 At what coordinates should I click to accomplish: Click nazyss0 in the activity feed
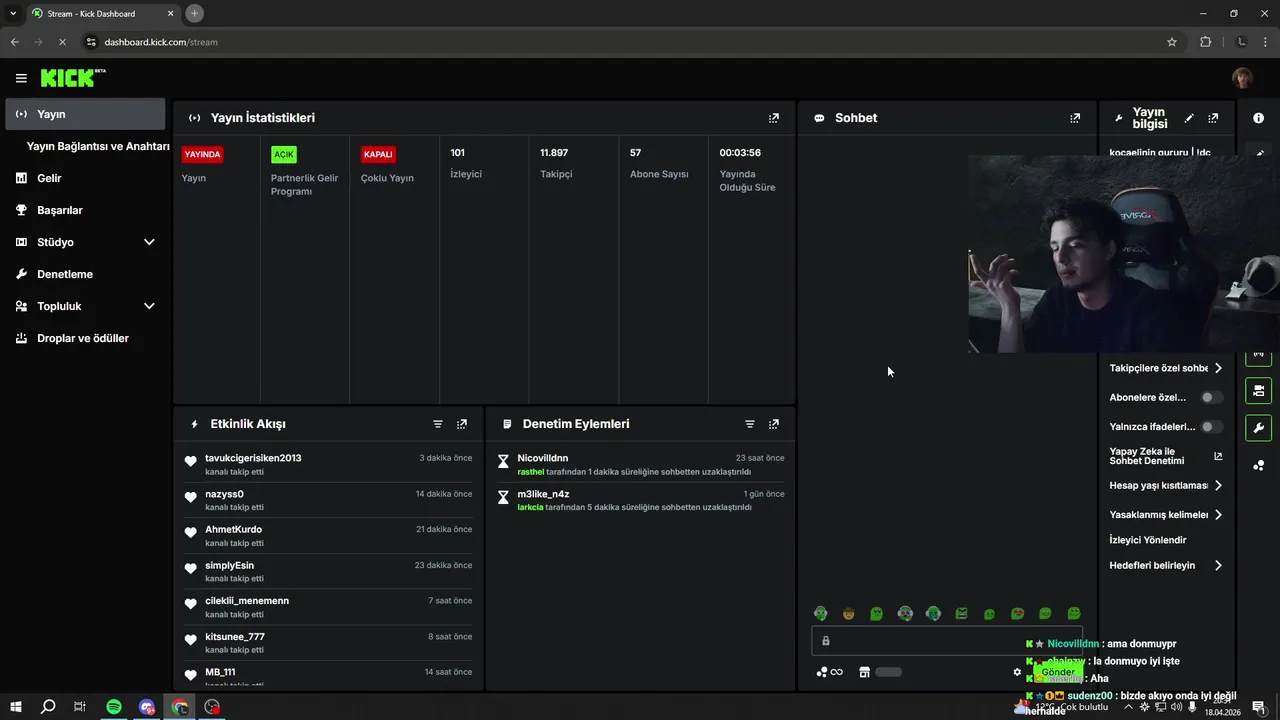point(224,494)
